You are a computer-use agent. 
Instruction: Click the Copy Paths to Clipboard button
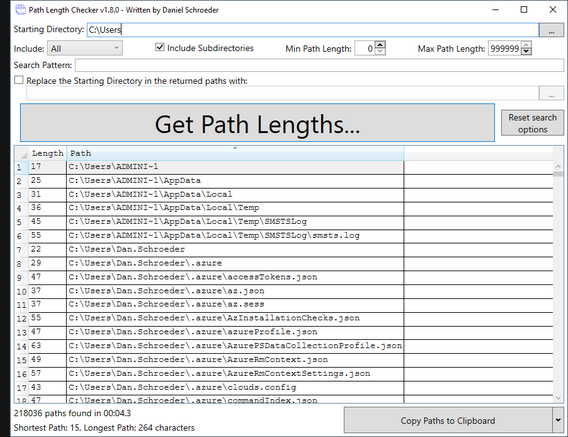tap(448, 420)
